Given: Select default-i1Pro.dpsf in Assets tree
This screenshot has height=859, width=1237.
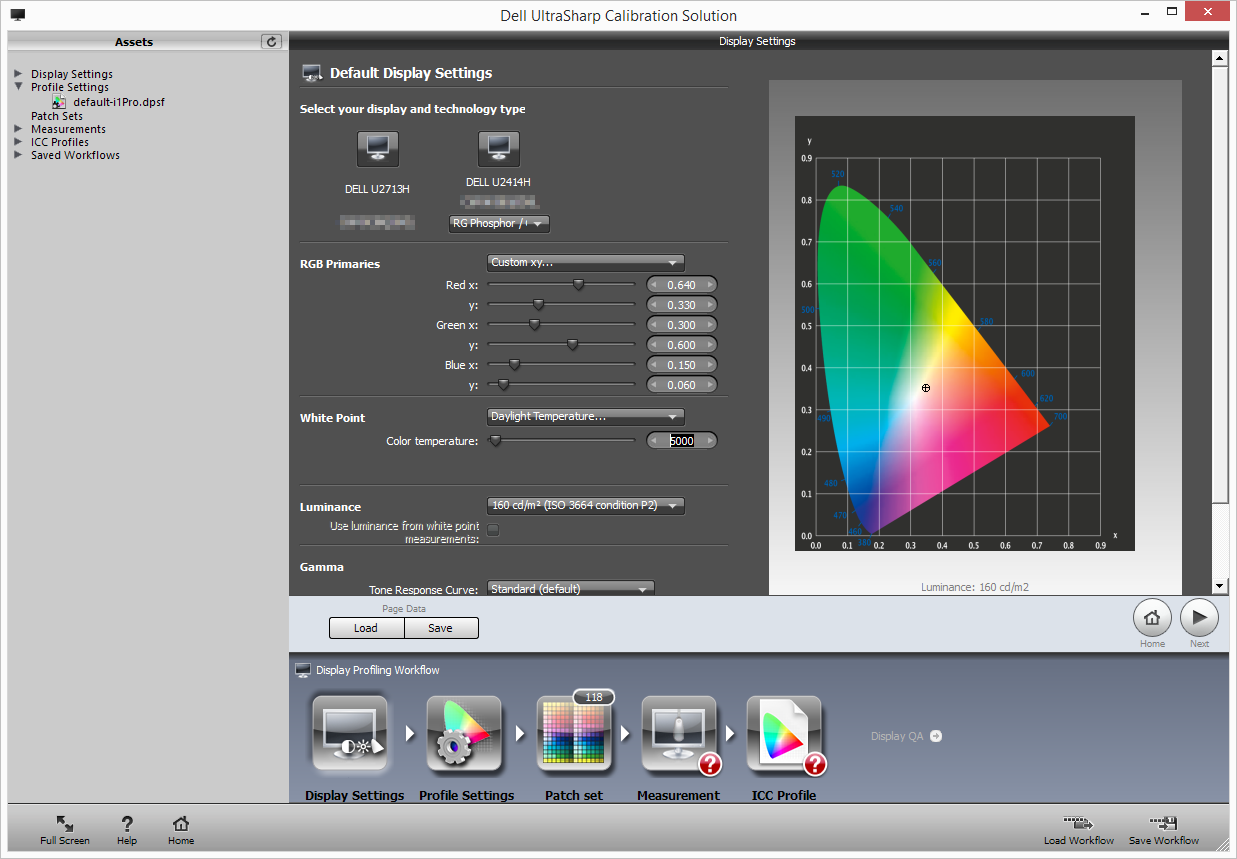Looking at the screenshot, I should [119, 102].
